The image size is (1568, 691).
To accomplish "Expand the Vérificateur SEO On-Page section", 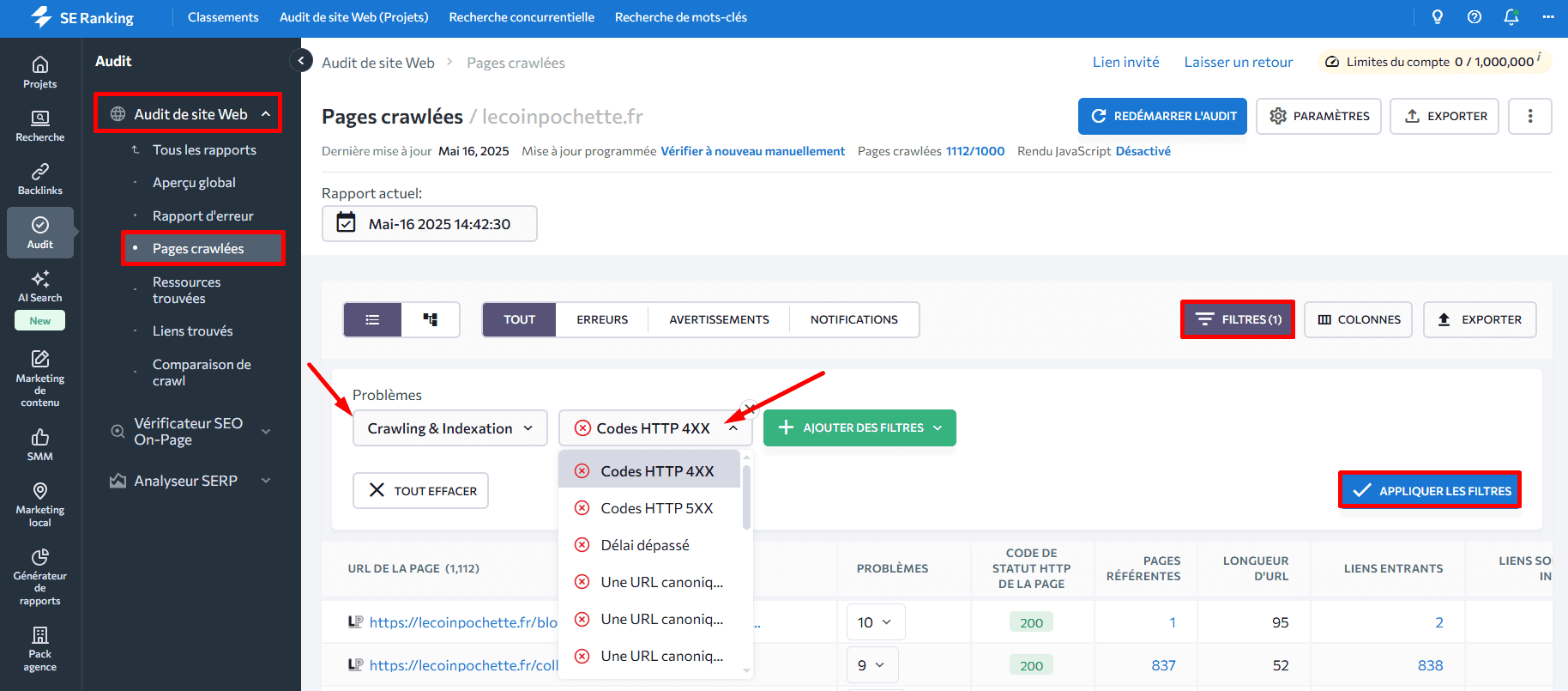I will coord(266,431).
